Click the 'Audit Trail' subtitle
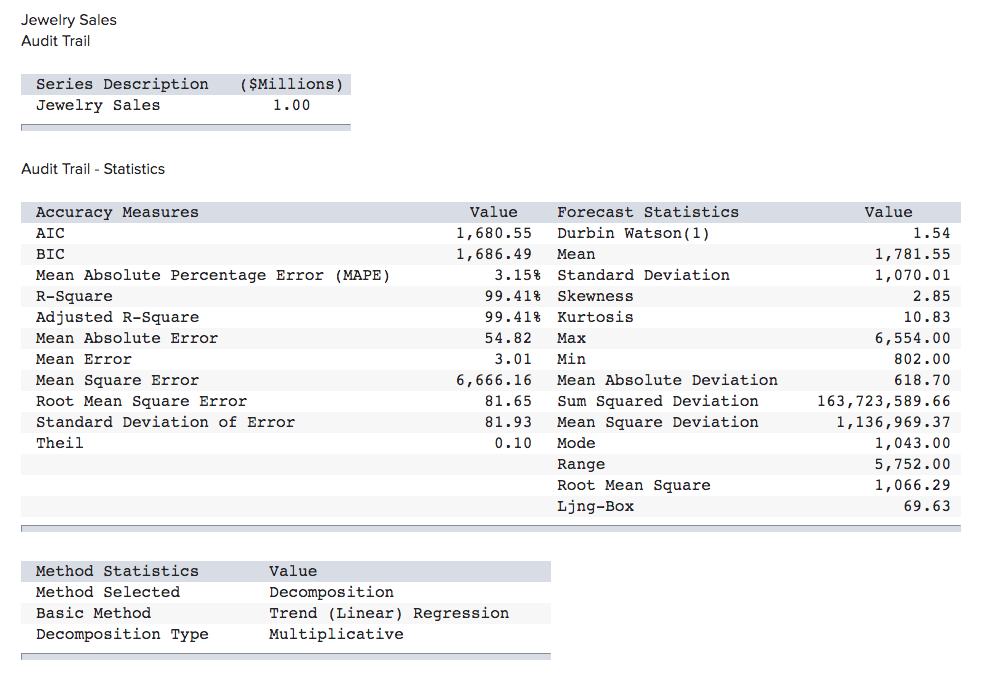 pos(55,41)
